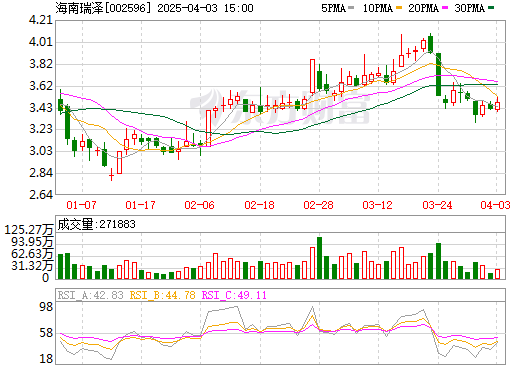The height and width of the screenshot is (365, 520).
Task: Click the 4.21 price axis label
Action: (x=41, y=20)
